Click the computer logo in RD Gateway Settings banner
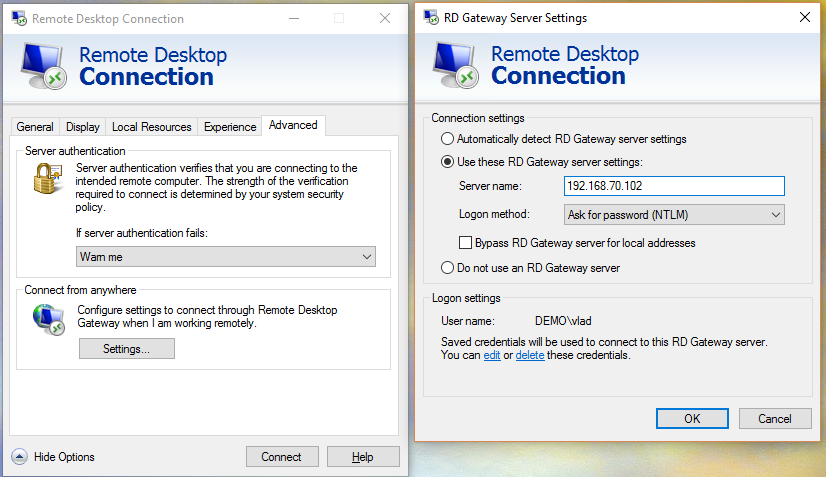The width and height of the screenshot is (826, 477). point(456,65)
